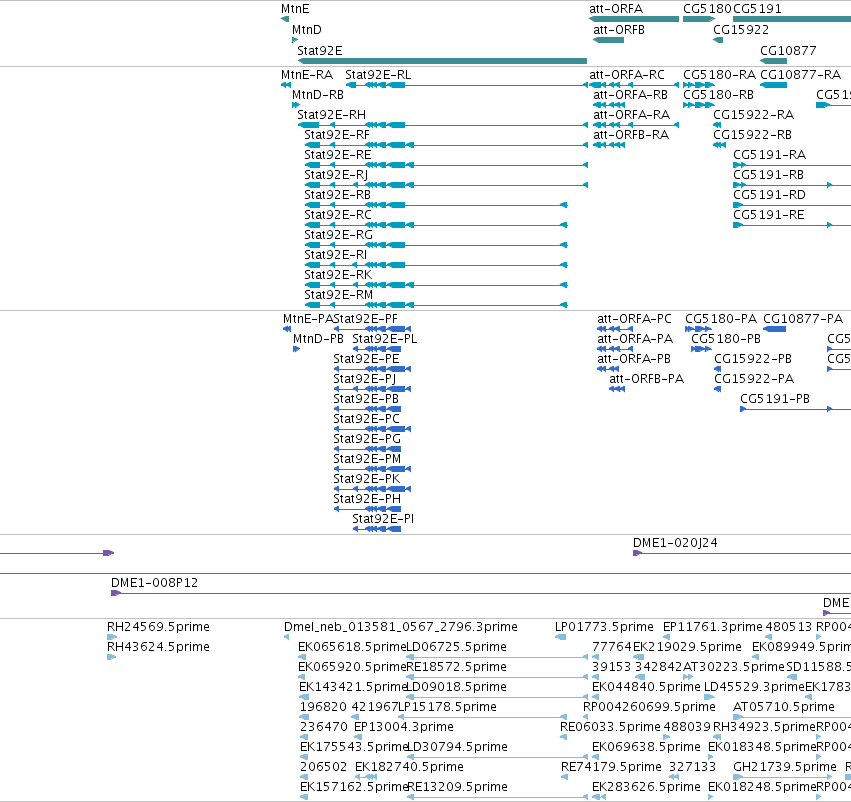Click the Stat92E-PL protein
Screen dimensions: 851x802
[377, 349]
